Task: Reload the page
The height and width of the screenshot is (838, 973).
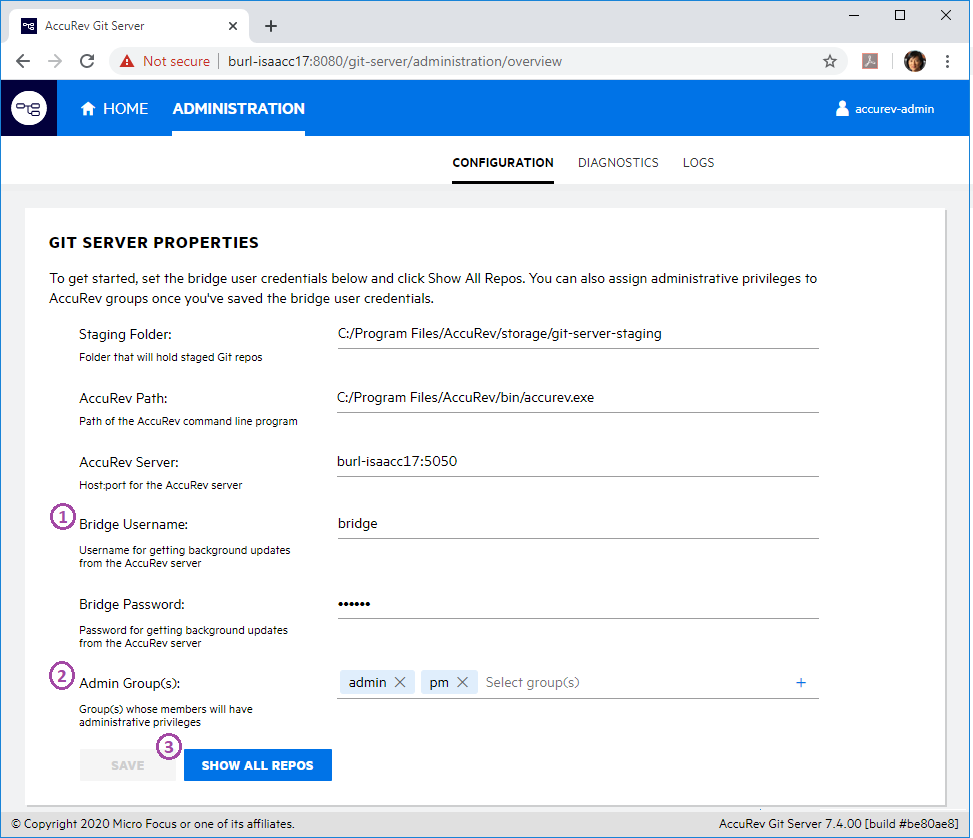Action: (87, 61)
